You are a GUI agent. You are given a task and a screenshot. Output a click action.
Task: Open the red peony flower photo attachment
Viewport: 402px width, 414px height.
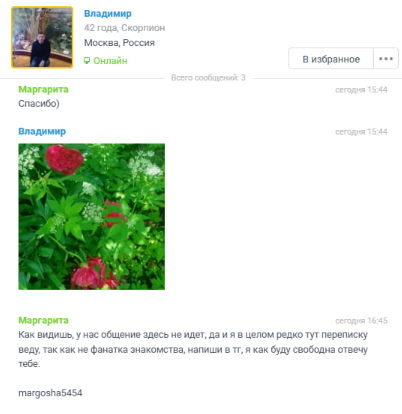coord(92,217)
